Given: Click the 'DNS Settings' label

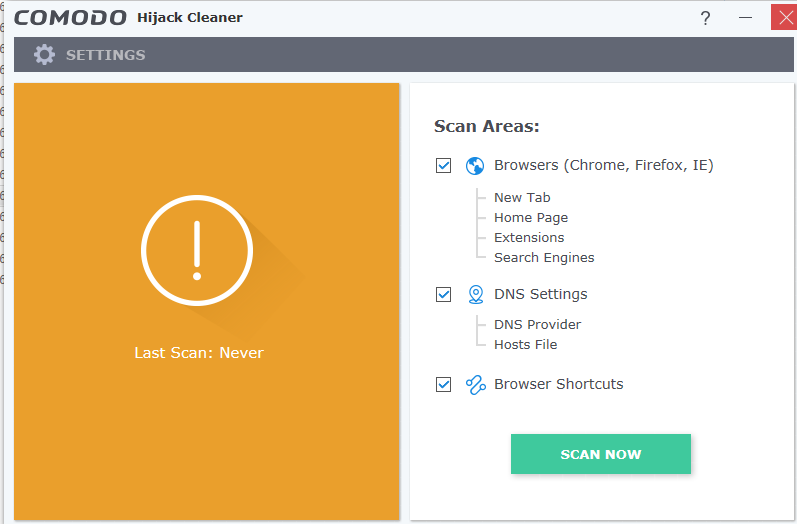Looking at the screenshot, I should pos(540,294).
